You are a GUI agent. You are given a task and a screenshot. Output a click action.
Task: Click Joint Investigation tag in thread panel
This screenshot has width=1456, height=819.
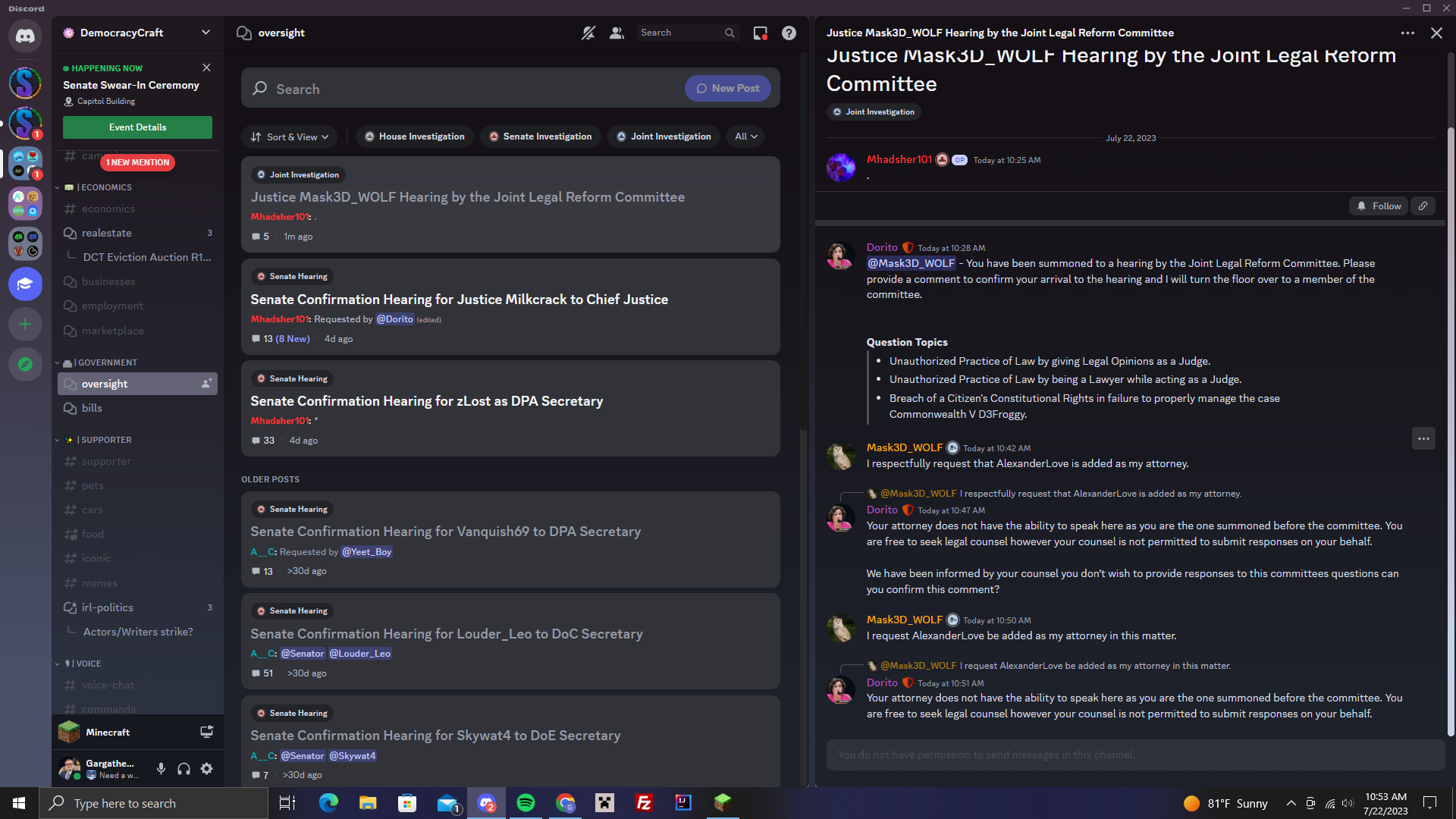coord(873,111)
